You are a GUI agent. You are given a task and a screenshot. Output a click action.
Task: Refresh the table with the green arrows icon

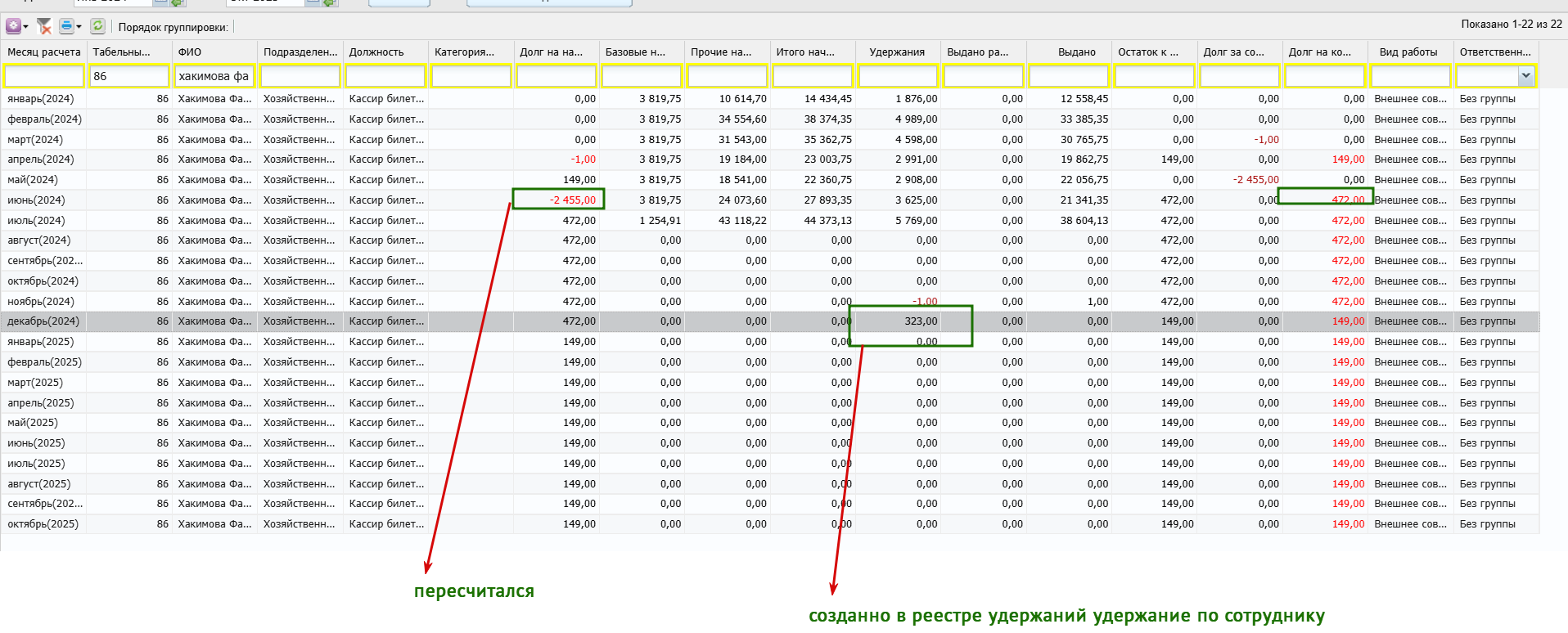[x=97, y=26]
